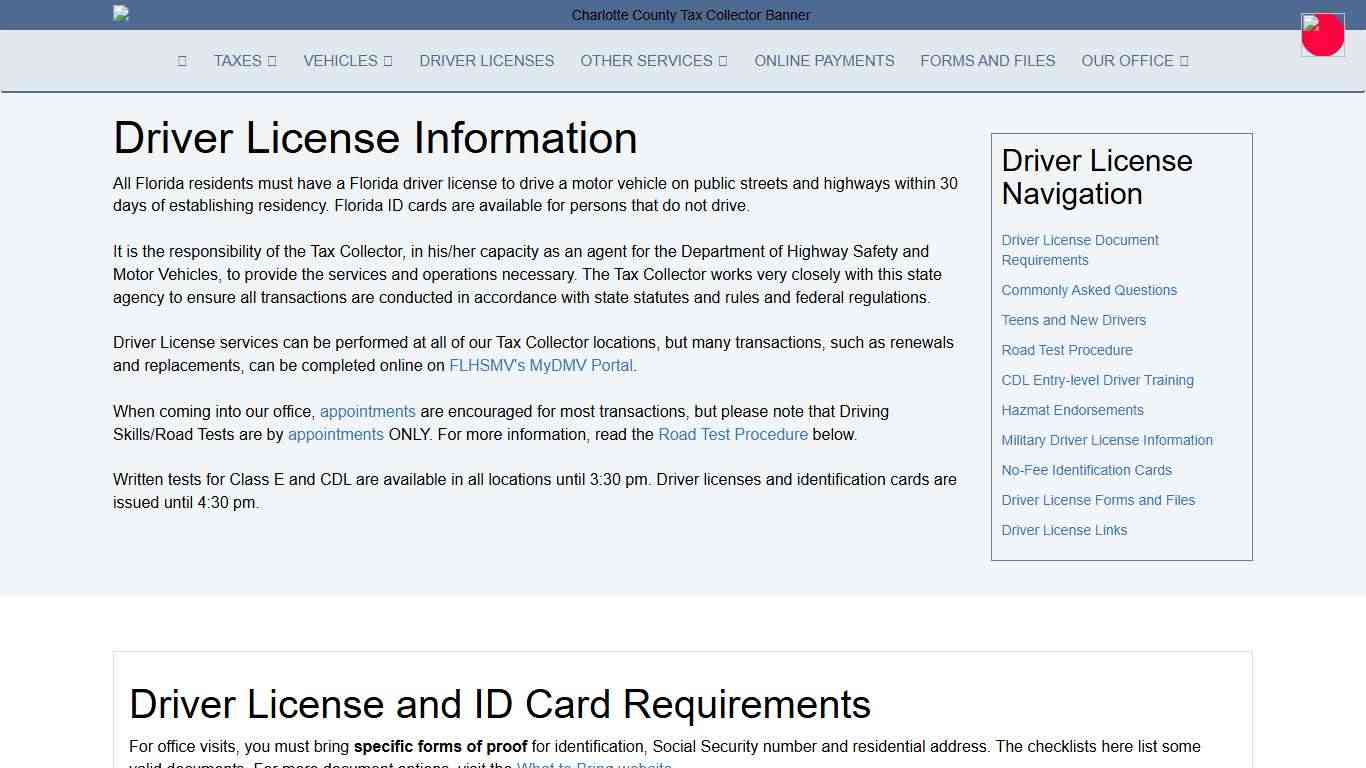Expand the OUR OFFICE dropdown
Screen dimensions: 1366x768
point(1134,61)
